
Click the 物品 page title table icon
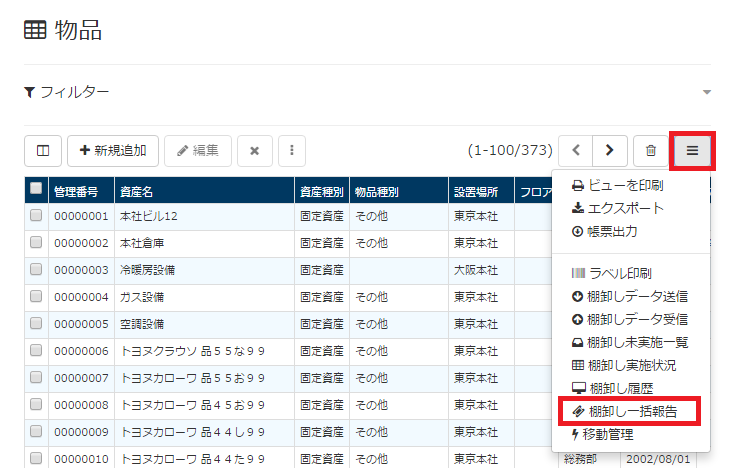tap(35, 30)
